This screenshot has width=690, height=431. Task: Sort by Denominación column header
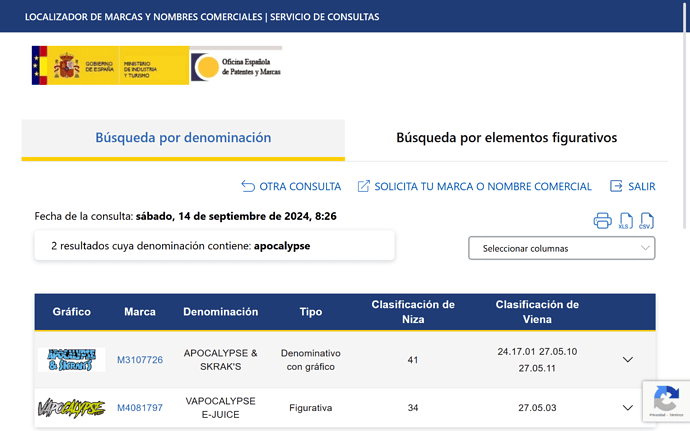point(220,312)
